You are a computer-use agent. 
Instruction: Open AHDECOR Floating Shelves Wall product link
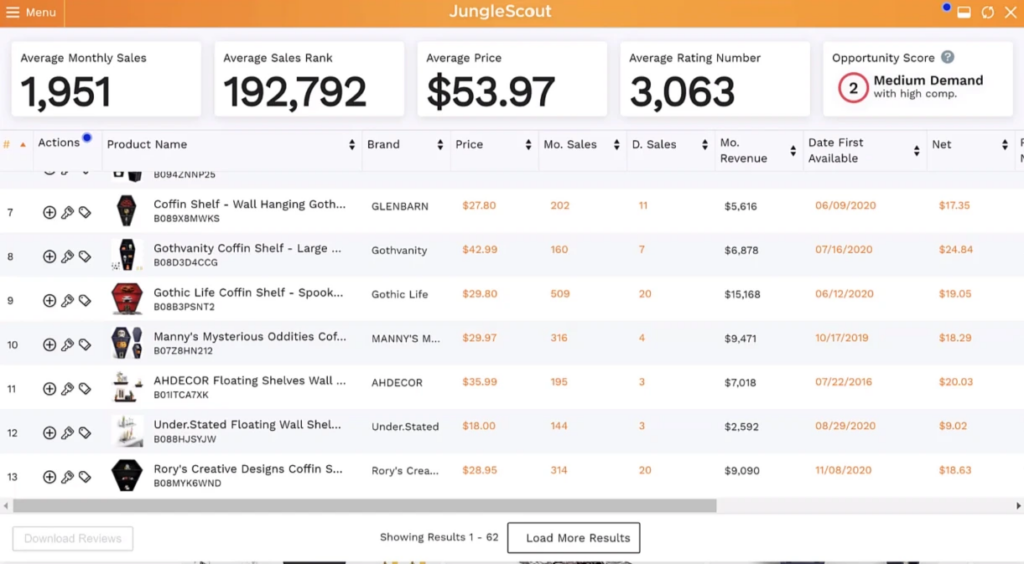pos(249,381)
